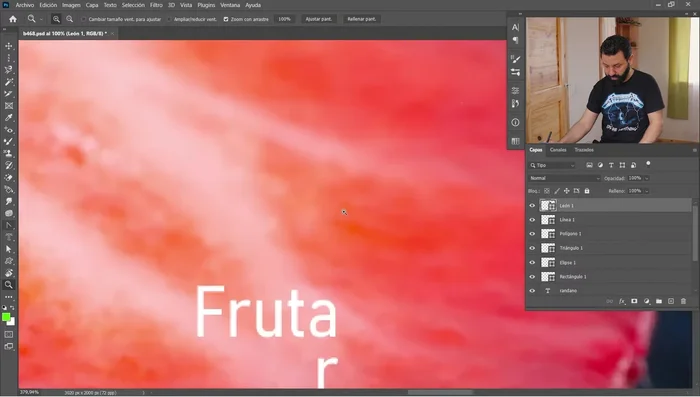Open the Archivo menu
700x397 pixels.
pyautogui.click(x=25, y=5)
